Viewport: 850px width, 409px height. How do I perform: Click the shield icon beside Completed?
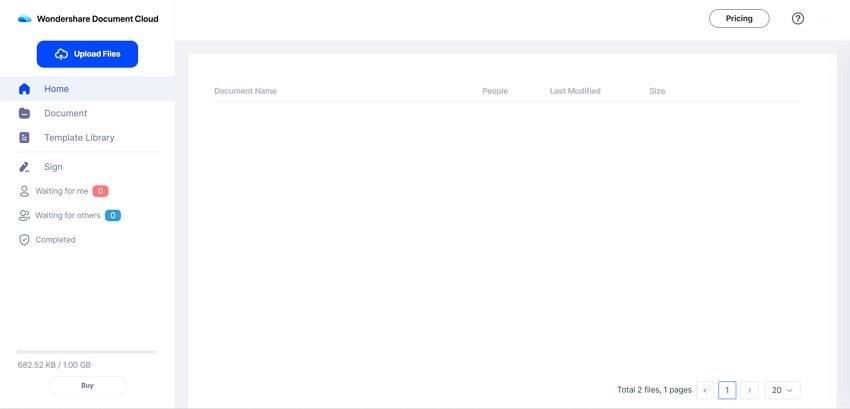(24, 240)
